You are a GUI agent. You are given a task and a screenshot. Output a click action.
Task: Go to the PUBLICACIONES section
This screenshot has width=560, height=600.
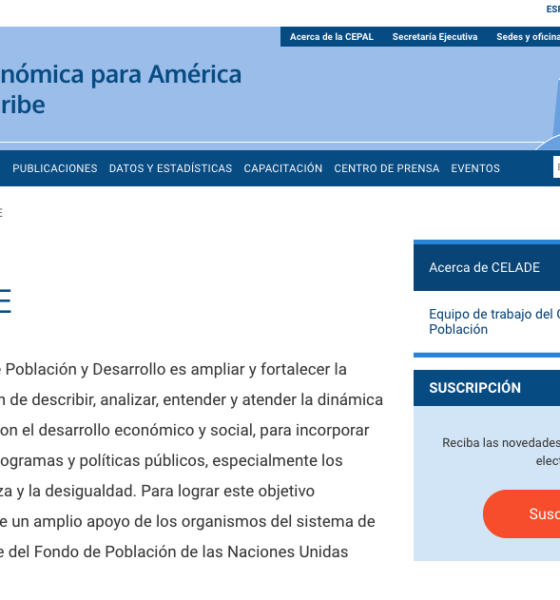(x=55, y=168)
